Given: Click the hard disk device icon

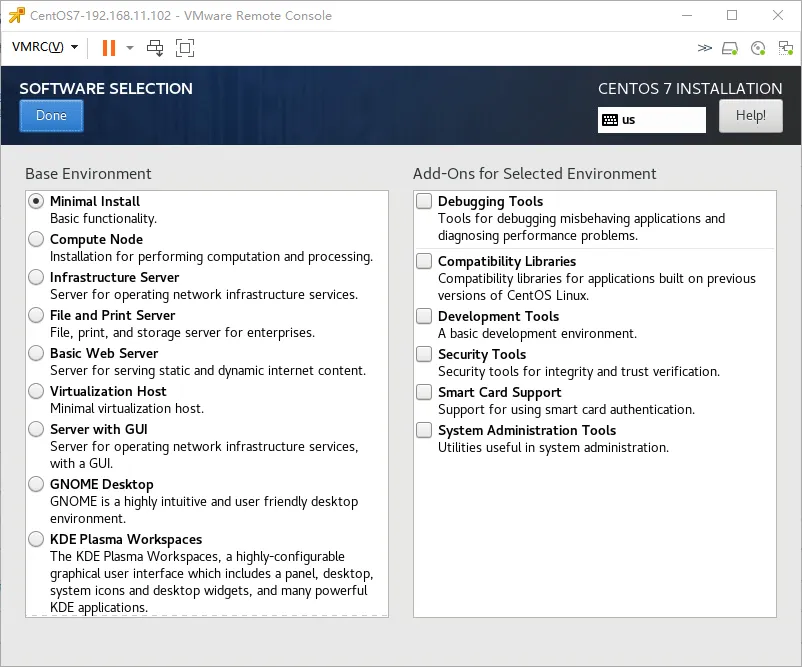Looking at the screenshot, I should (x=730, y=47).
